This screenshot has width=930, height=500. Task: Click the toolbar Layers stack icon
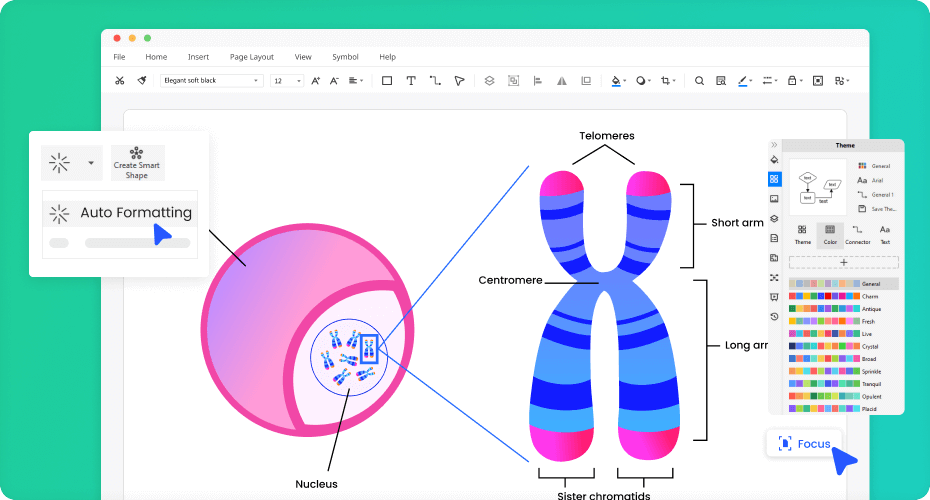click(489, 81)
